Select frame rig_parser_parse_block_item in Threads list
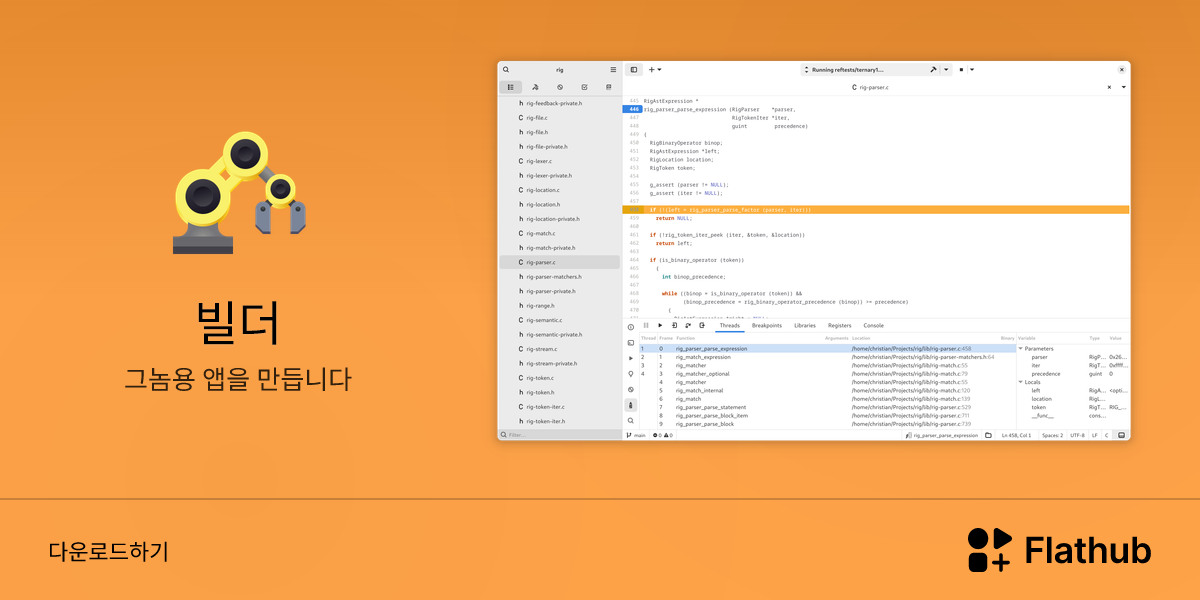This screenshot has height=600, width=1200. click(827, 415)
